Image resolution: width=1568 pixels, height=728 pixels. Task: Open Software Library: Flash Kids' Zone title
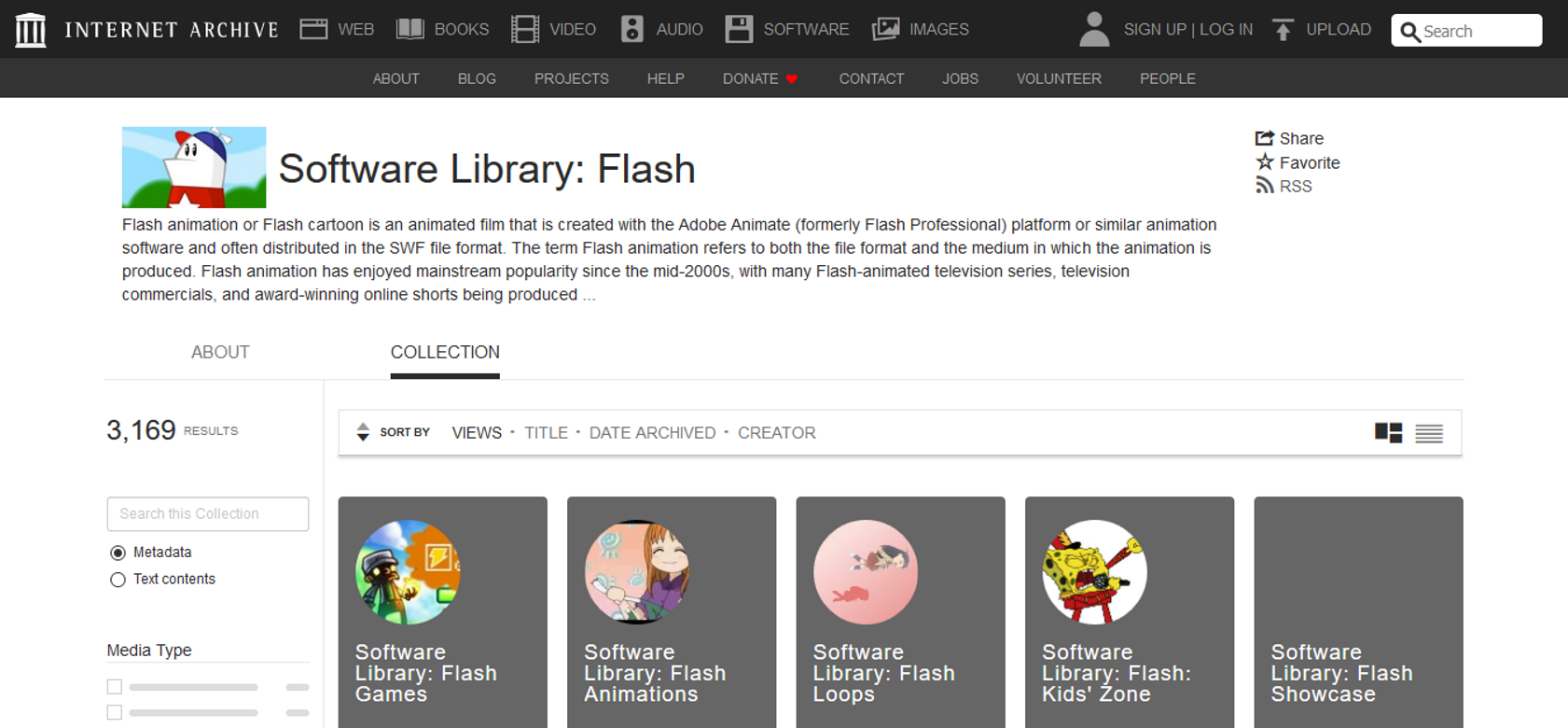point(1117,673)
